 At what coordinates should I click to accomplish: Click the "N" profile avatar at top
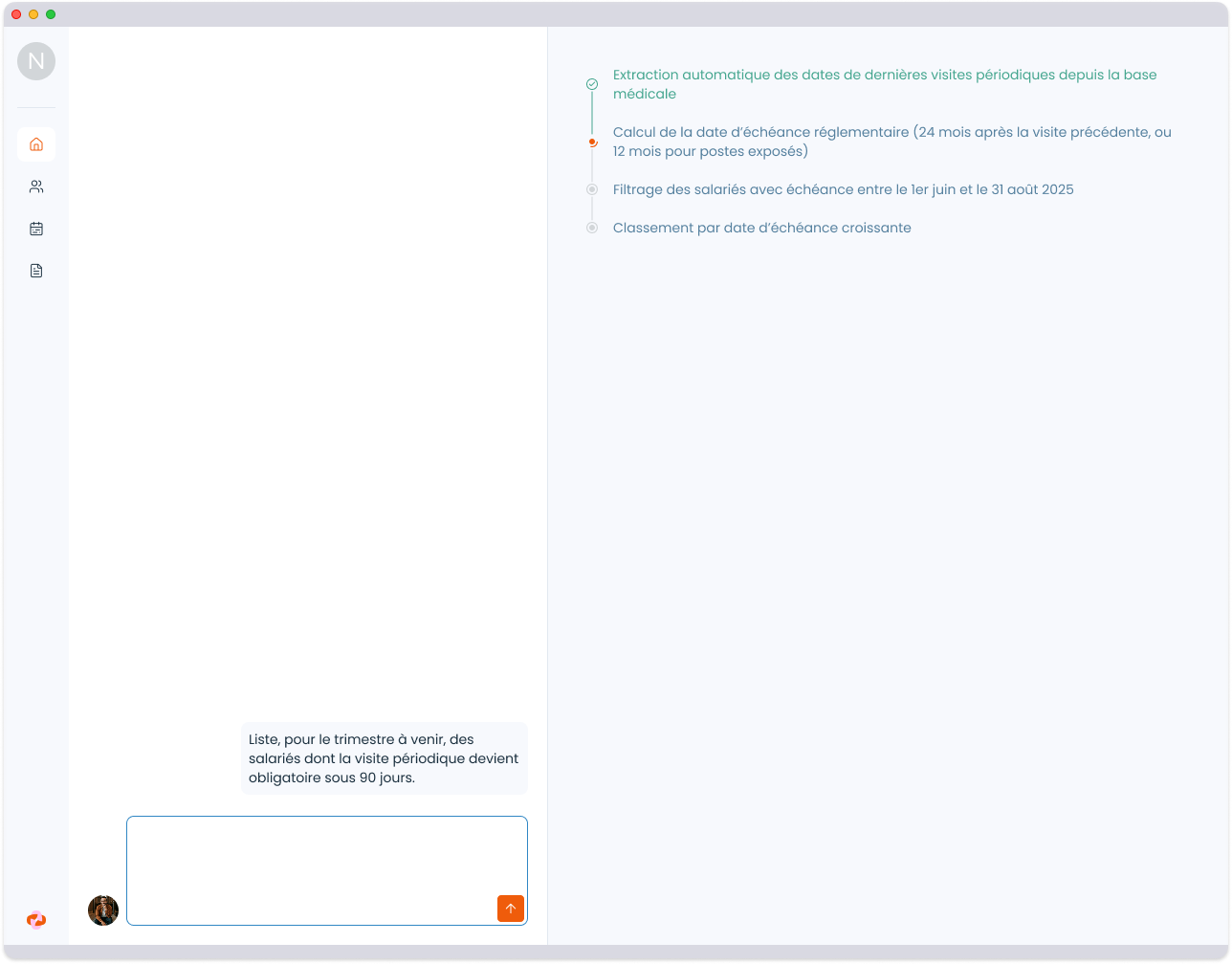36,61
